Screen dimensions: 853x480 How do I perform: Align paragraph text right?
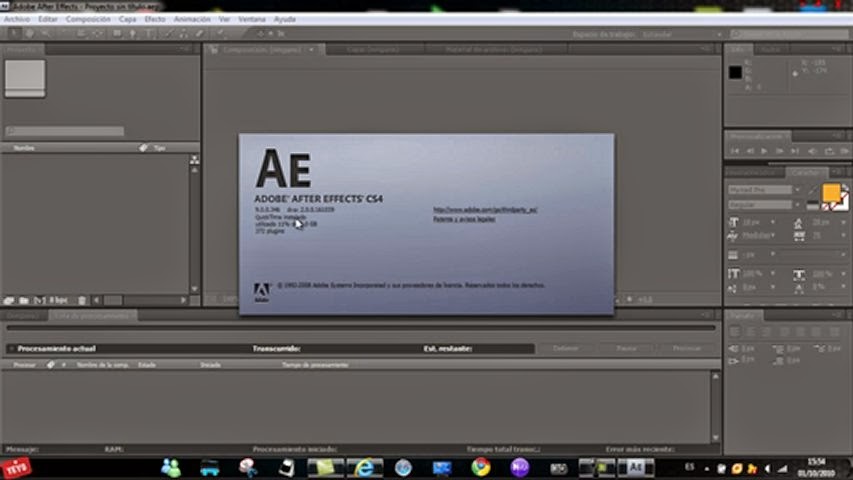click(x=768, y=331)
